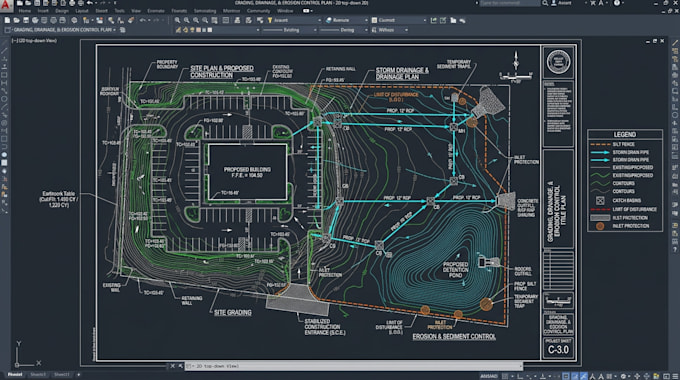Click the C-3.0 sheet number

pyautogui.click(x=558, y=350)
